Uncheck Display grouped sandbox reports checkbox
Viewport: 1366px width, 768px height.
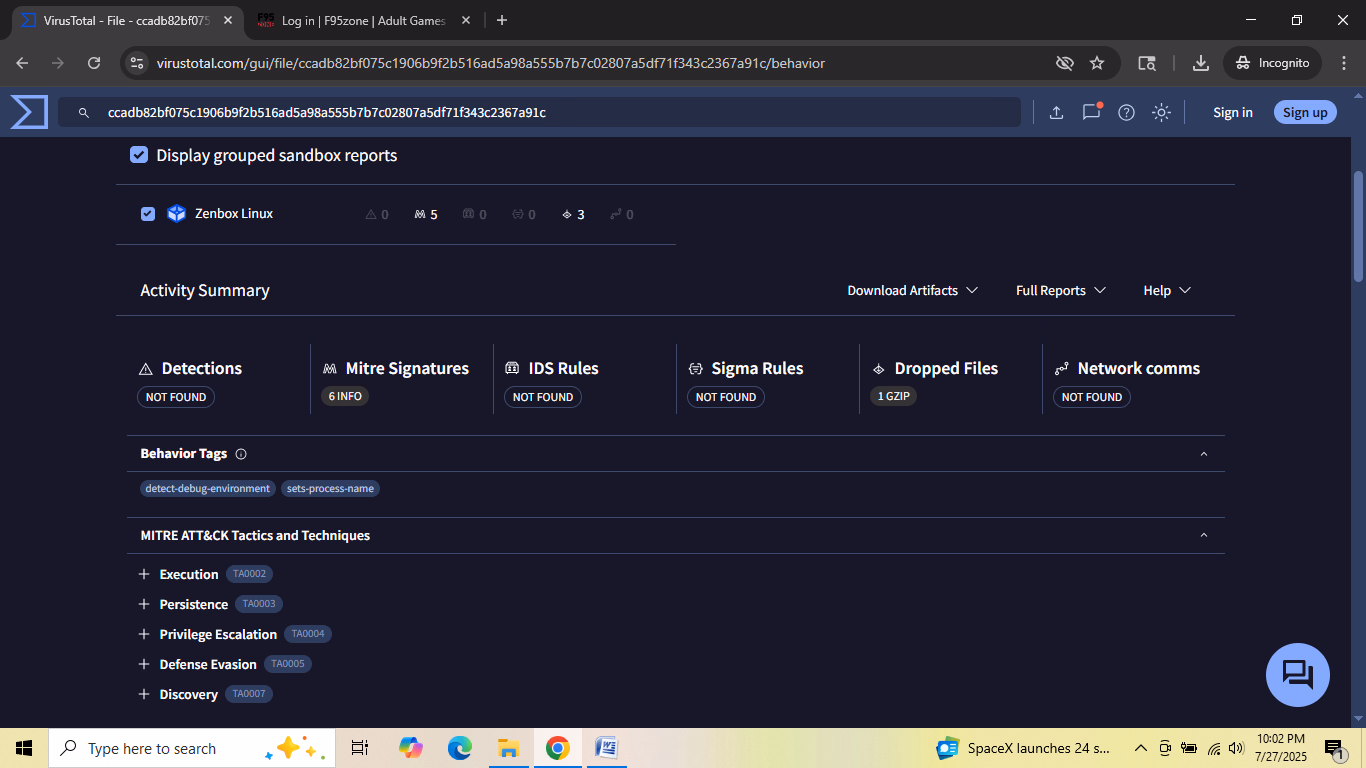pos(139,155)
